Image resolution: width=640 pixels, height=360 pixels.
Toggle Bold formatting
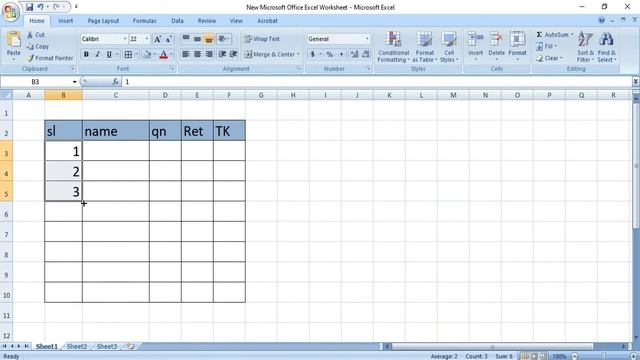pos(86,54)
